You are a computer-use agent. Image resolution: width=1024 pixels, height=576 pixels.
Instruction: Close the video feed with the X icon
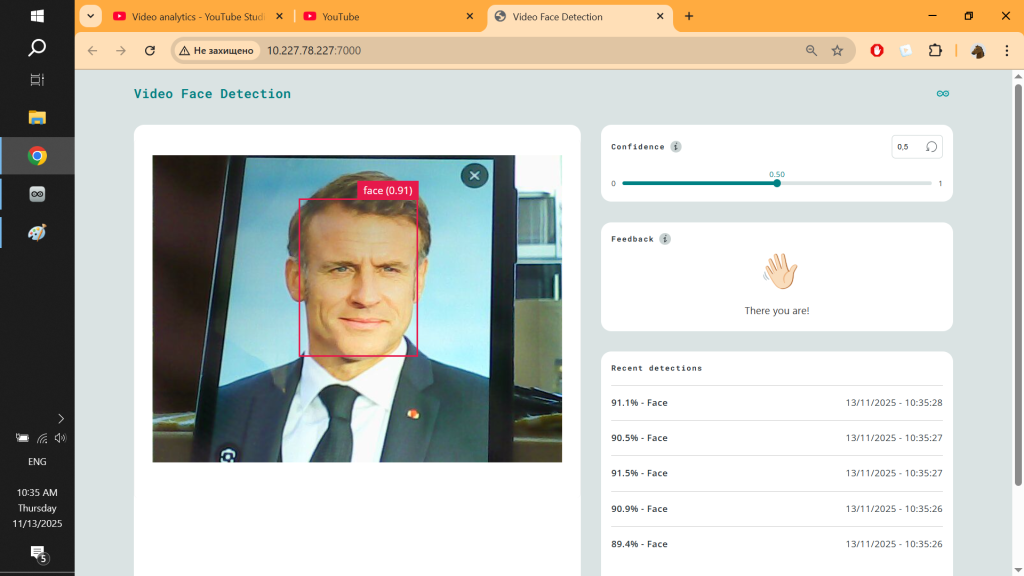(474, 175)
